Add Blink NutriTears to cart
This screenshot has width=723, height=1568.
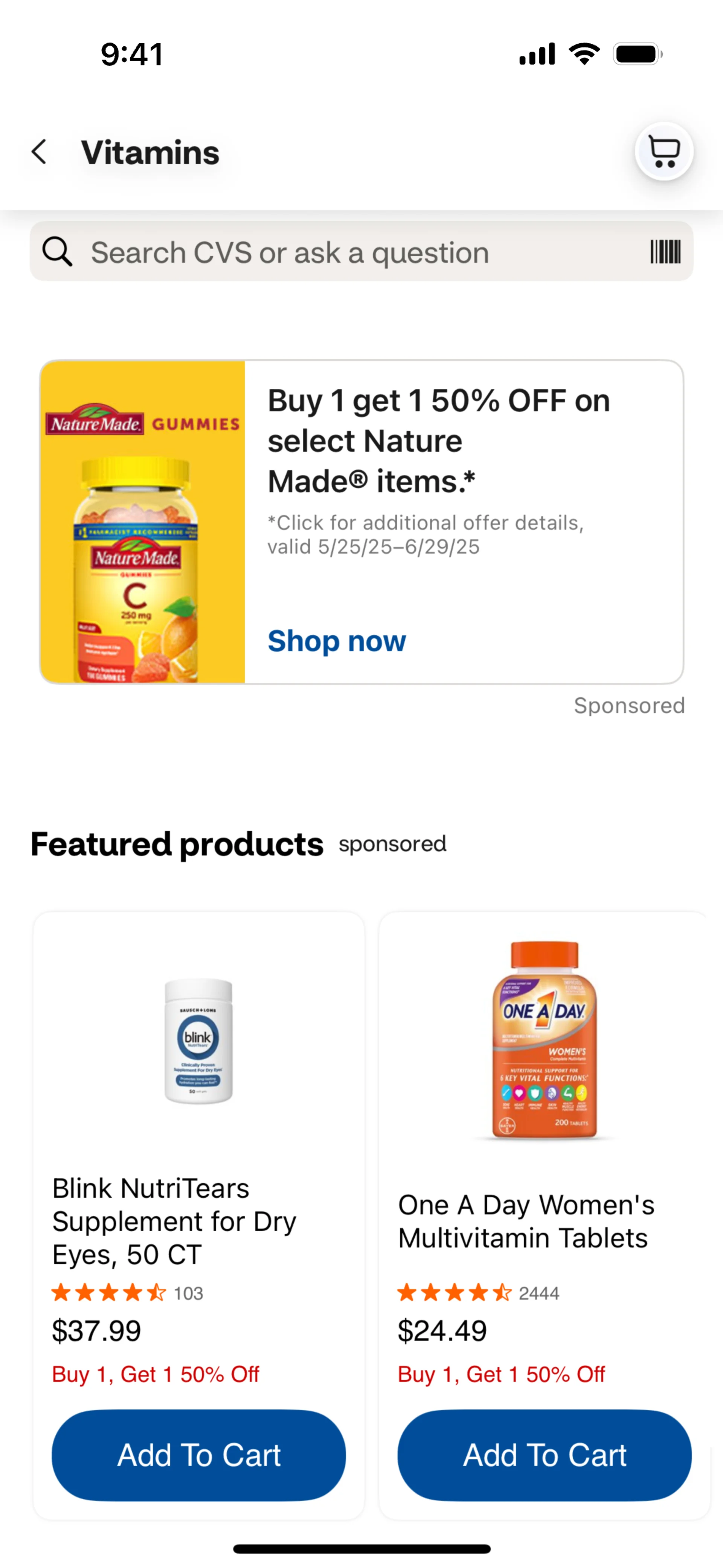pos(198,1455)
